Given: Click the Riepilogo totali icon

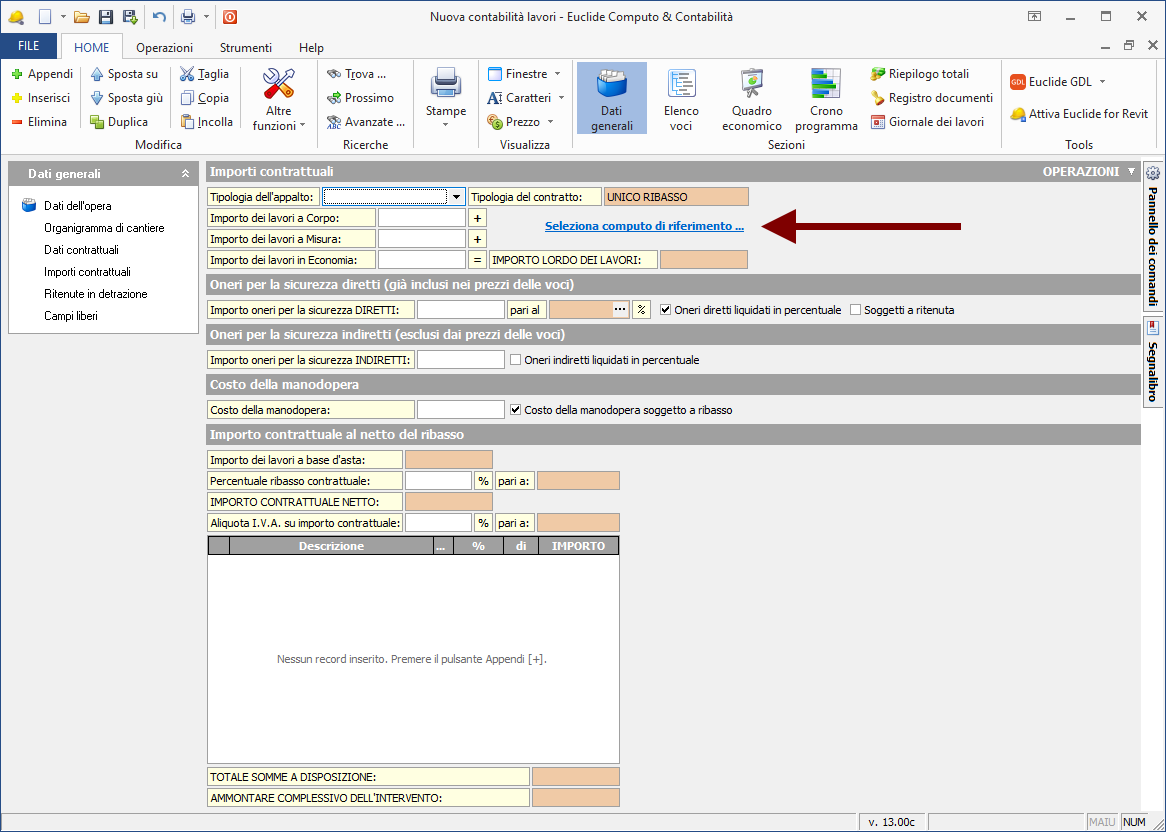Looking at the screenshot, I should (x=878, y=74).
